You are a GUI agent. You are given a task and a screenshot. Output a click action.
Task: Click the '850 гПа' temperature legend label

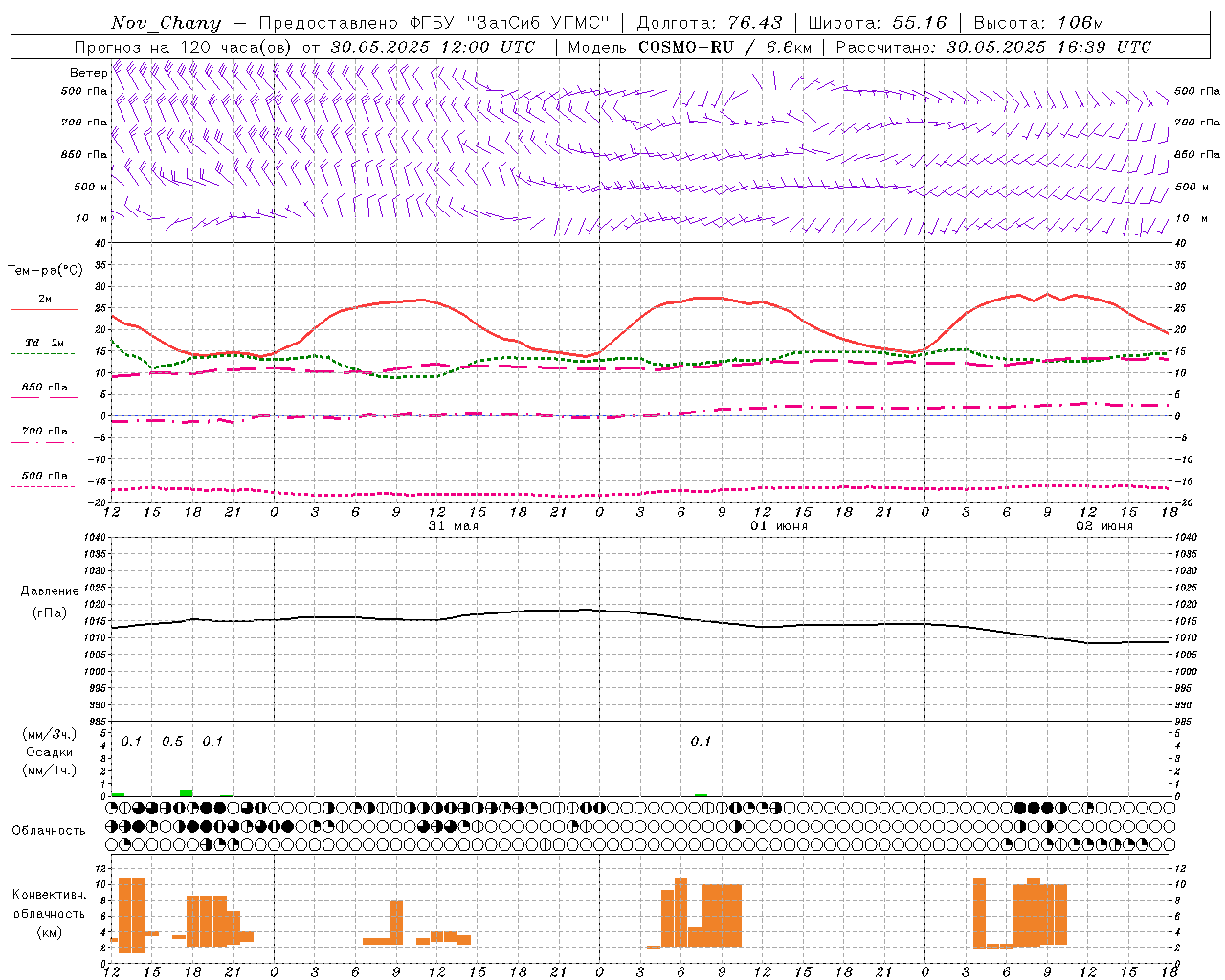click(45, 388)
